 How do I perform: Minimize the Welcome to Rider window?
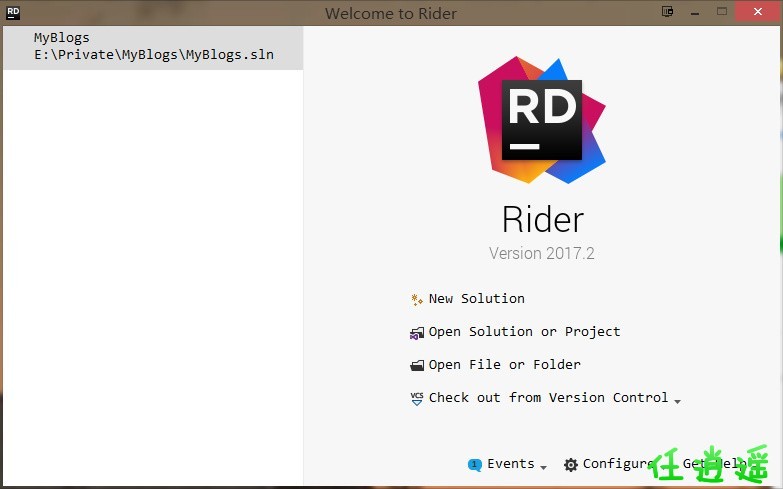click(x=695, y=12)
